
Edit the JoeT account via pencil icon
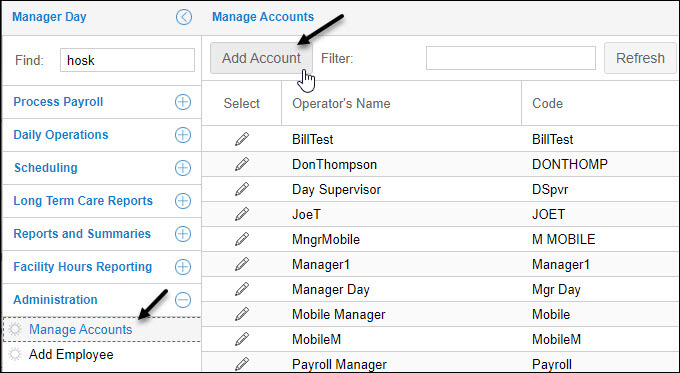click(x=242, y=214)
